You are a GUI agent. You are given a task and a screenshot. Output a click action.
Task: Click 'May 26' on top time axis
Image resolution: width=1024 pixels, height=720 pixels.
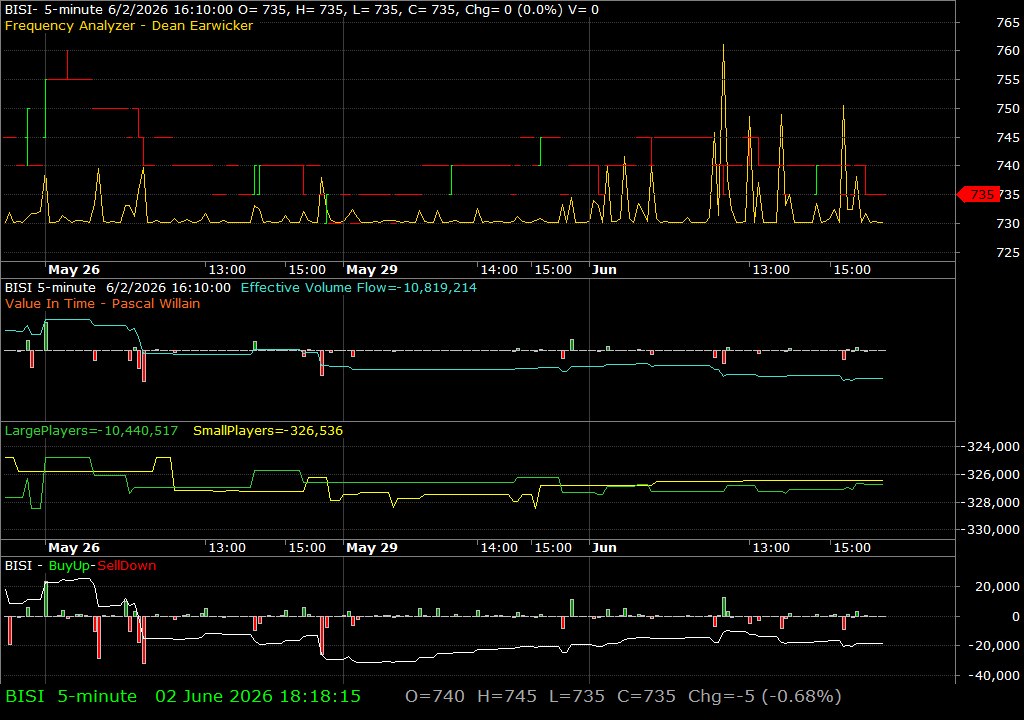(x=74, y=269)
